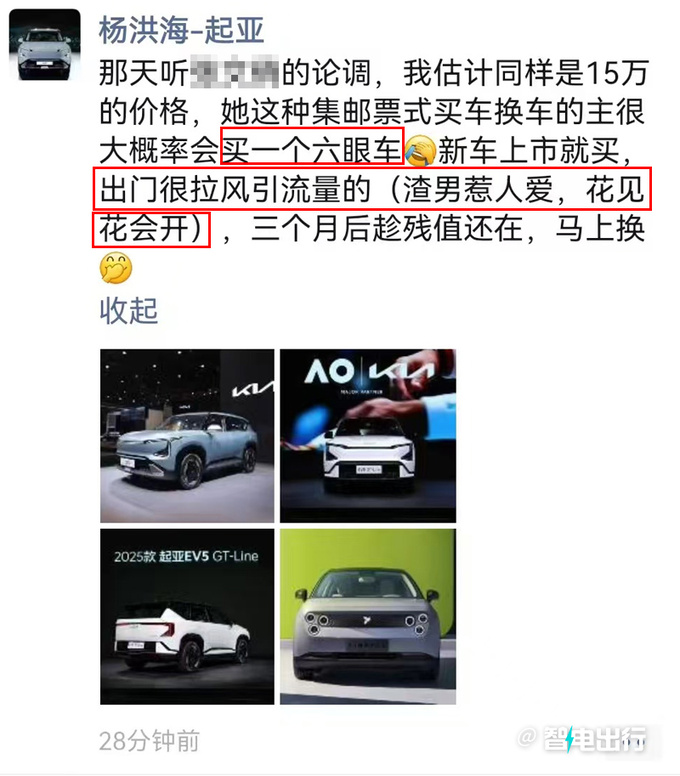Open the grey car photo on green background
Screen dimensions: 680x776
coord(368,617)
